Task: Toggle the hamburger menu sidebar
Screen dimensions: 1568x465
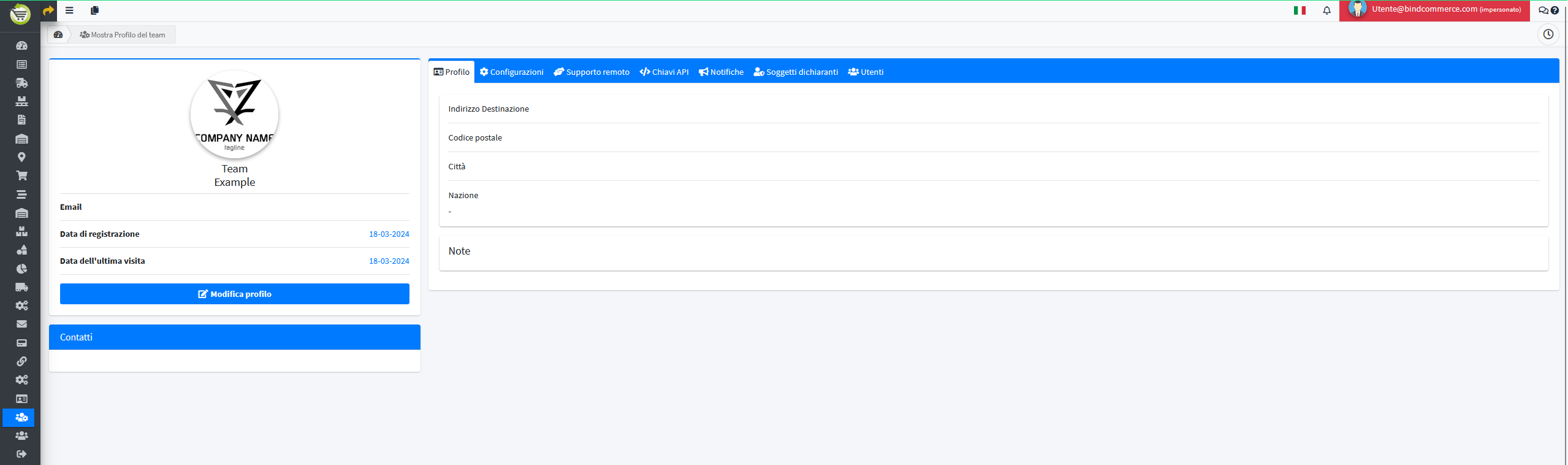Action: click(69, 10)
